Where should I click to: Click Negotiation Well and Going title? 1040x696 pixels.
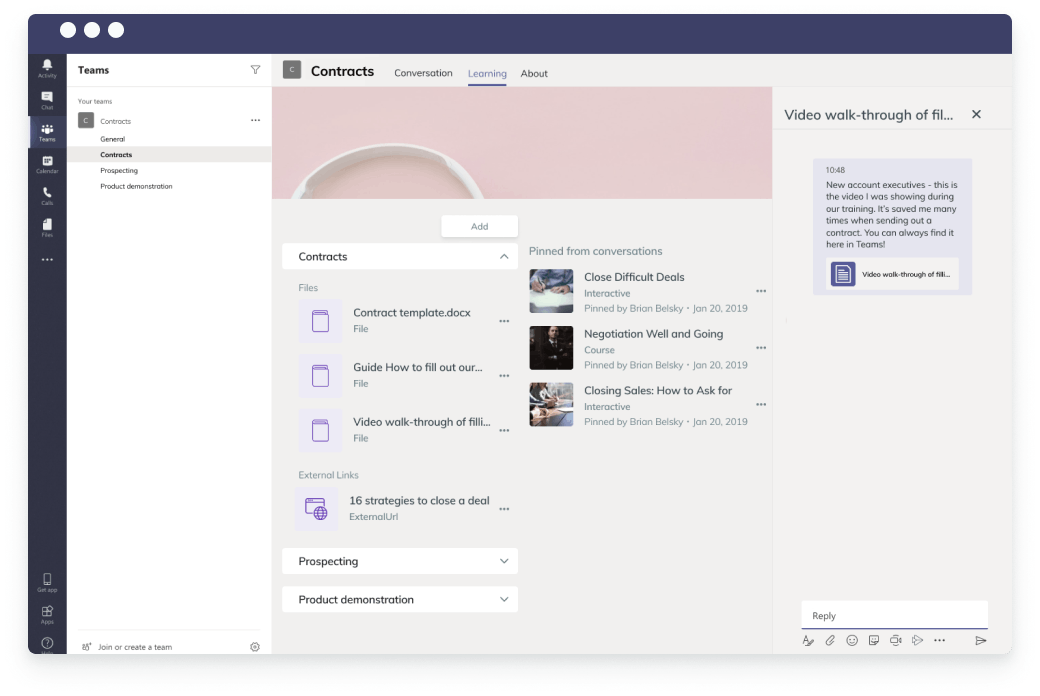coord(653,334)
